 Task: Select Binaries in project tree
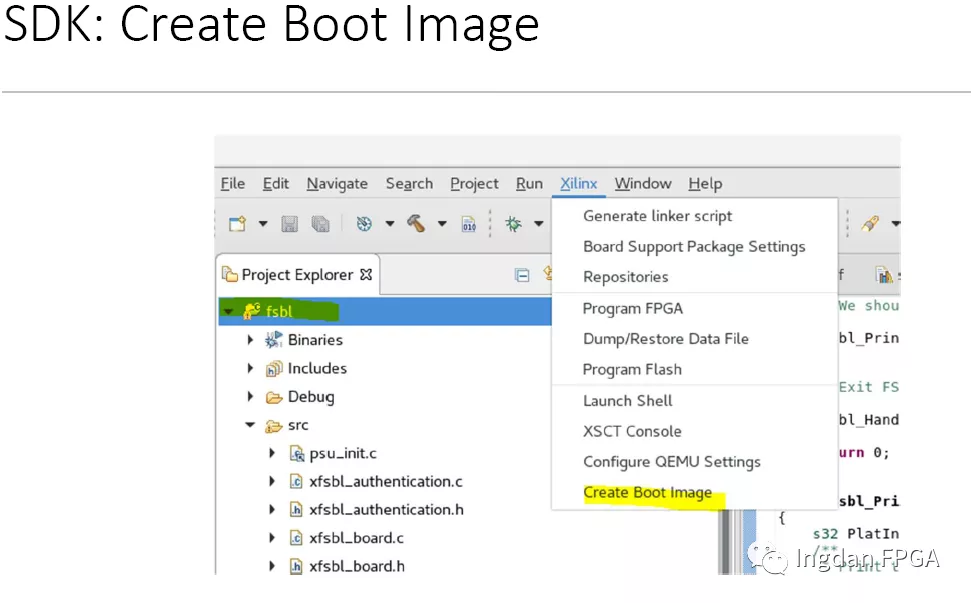[x=315, y=340]
